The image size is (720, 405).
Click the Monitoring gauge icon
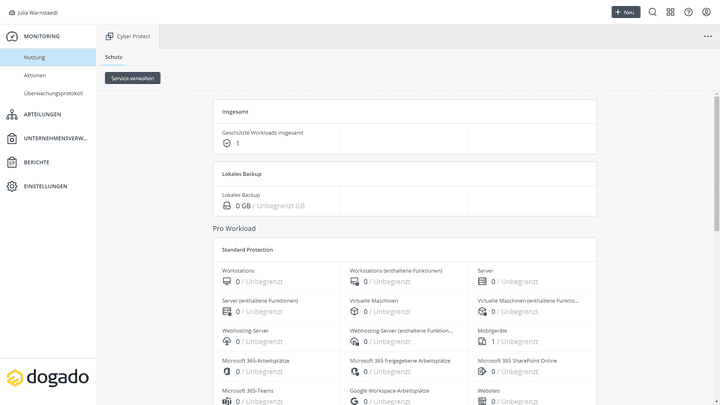point(12,36)
